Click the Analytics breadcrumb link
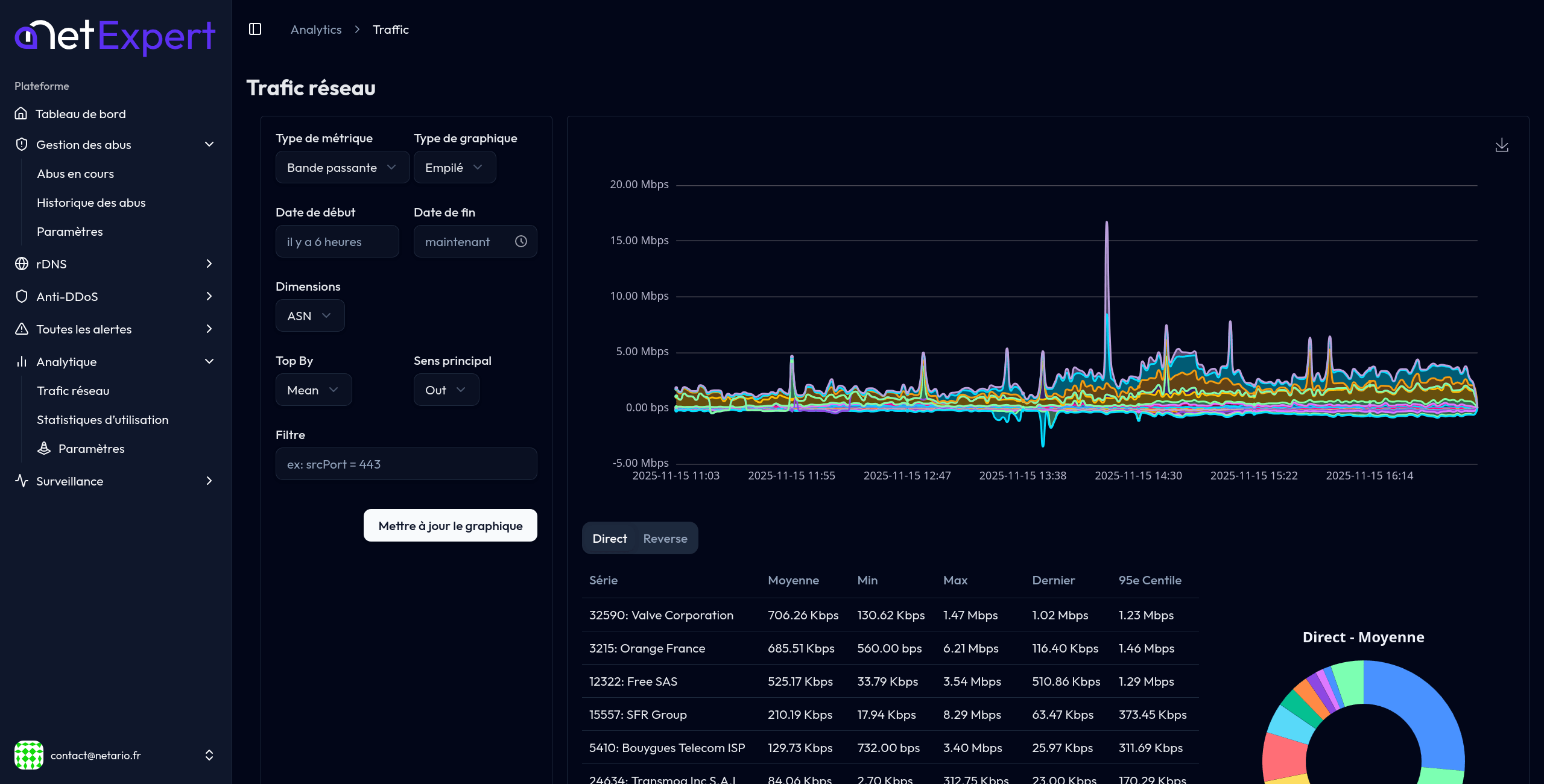 (x=315, y=29)
